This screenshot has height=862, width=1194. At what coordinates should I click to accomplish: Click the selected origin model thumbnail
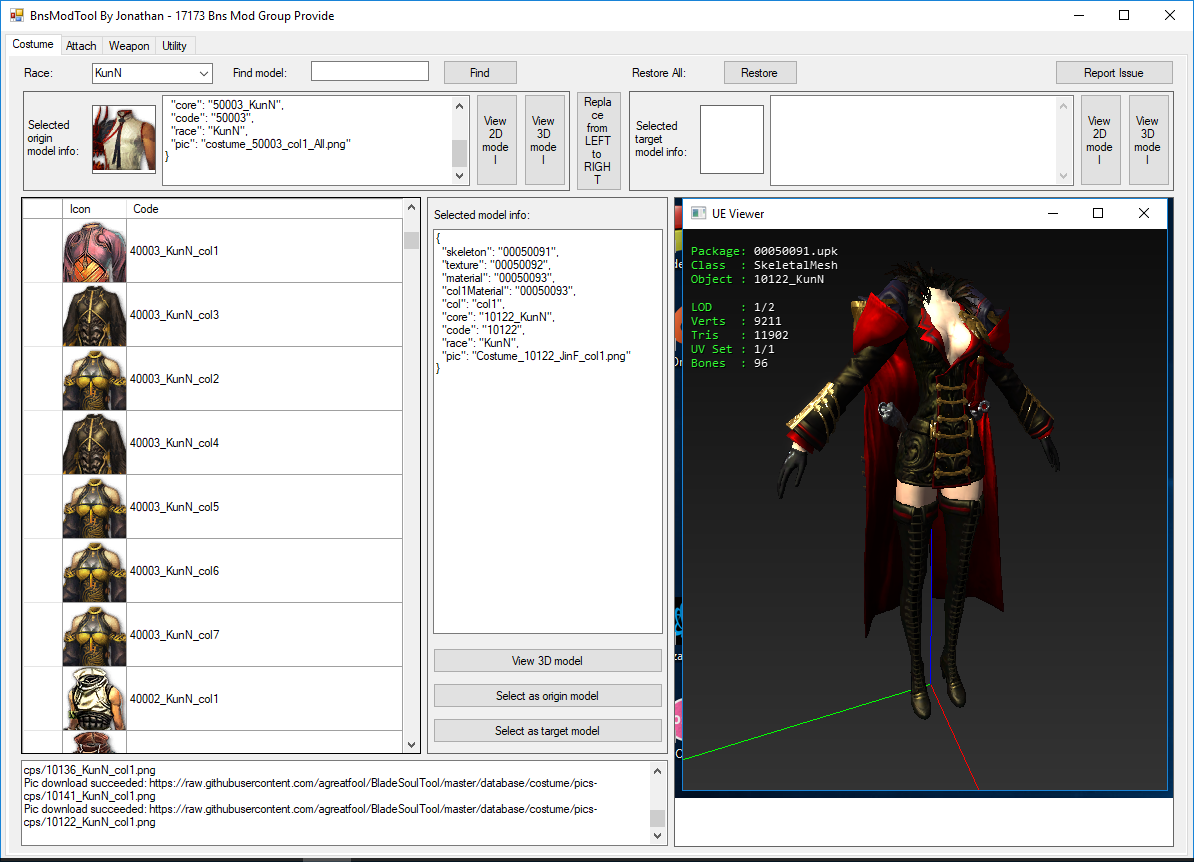[x=124, y=139]
